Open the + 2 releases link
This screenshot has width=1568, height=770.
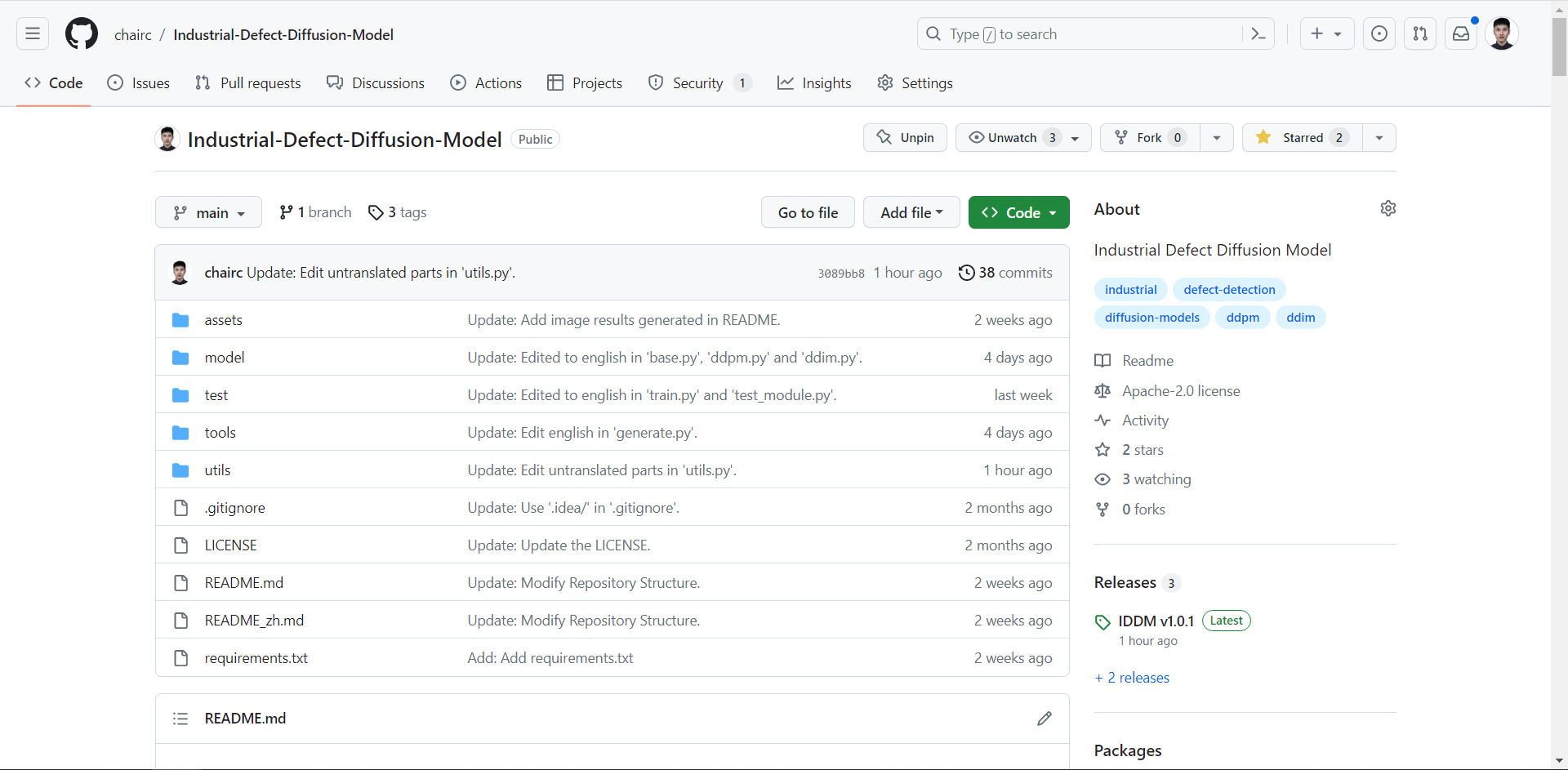click(x=1132, y=678)
